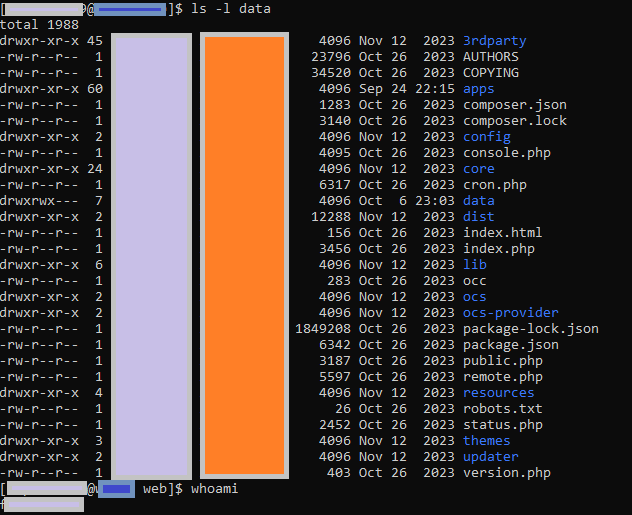This screenshot has width=632, height=515.
Task: Select the blue config directory entry
Action: [x=486, y=137]
